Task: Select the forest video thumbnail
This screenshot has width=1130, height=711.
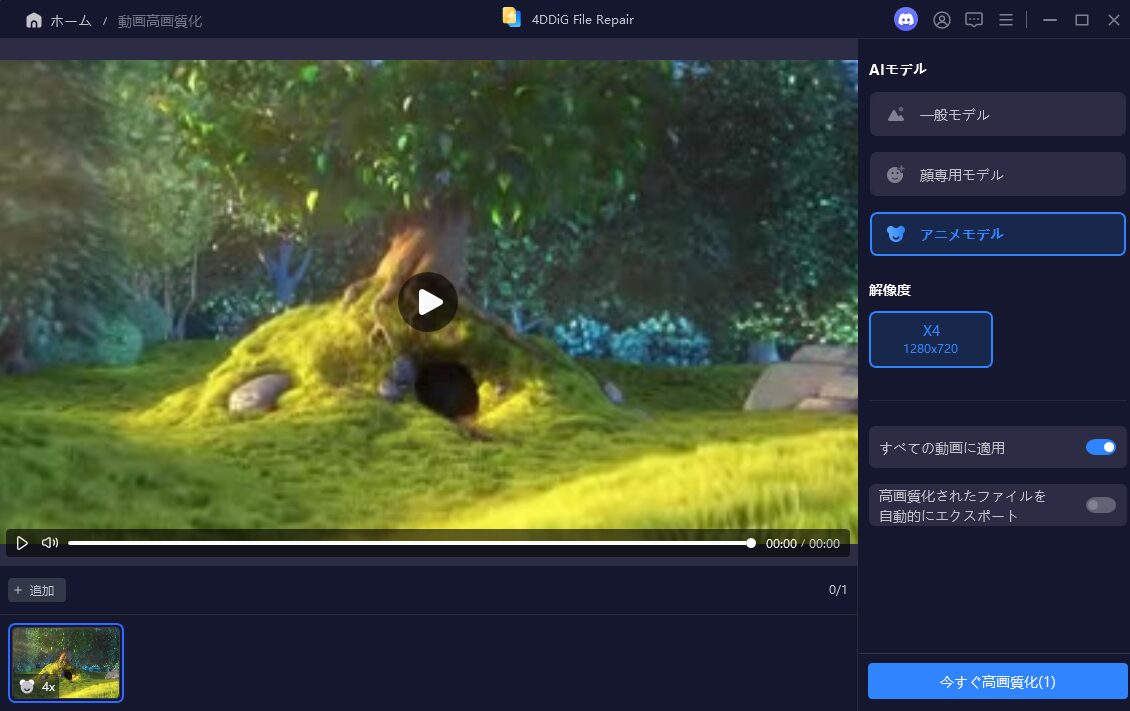Action: 66,663
